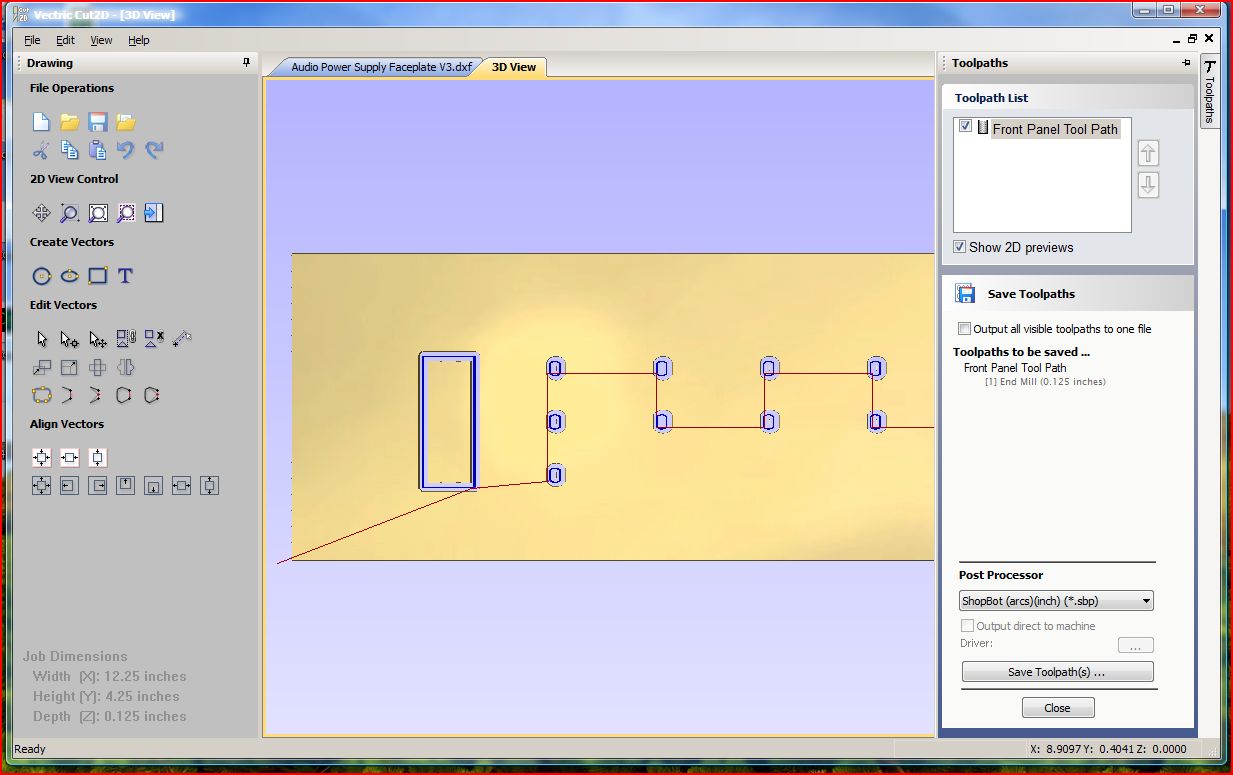Open the Edit menu

(65, 40)
